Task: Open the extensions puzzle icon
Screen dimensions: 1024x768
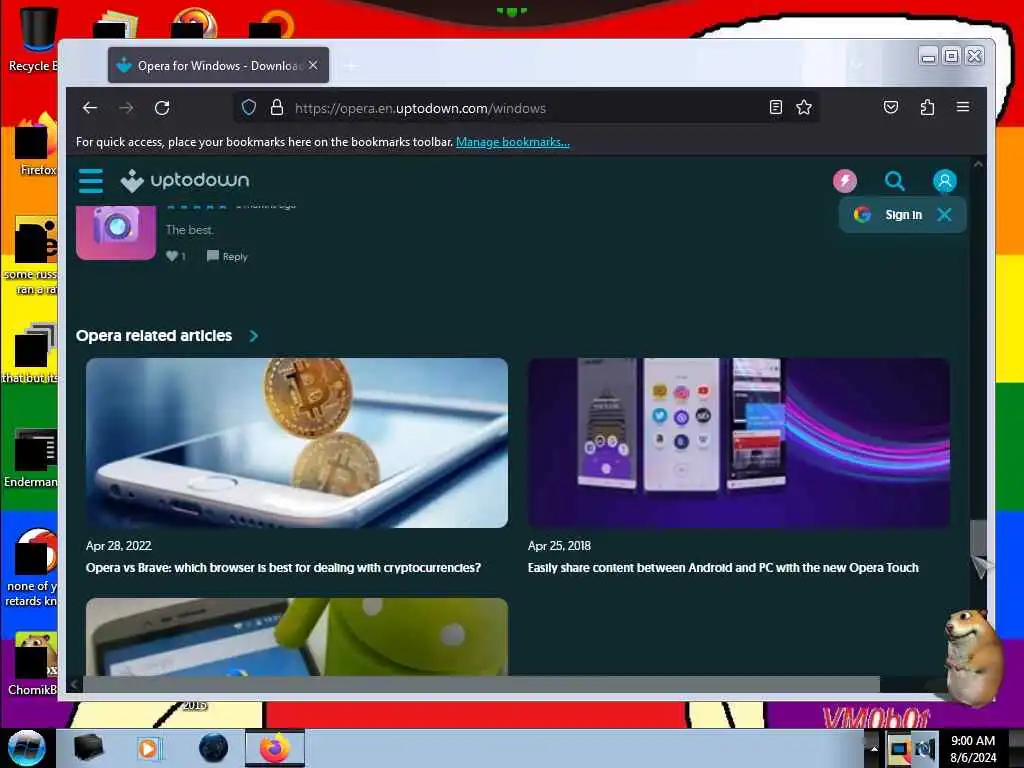Action: (x=927, y=107)
